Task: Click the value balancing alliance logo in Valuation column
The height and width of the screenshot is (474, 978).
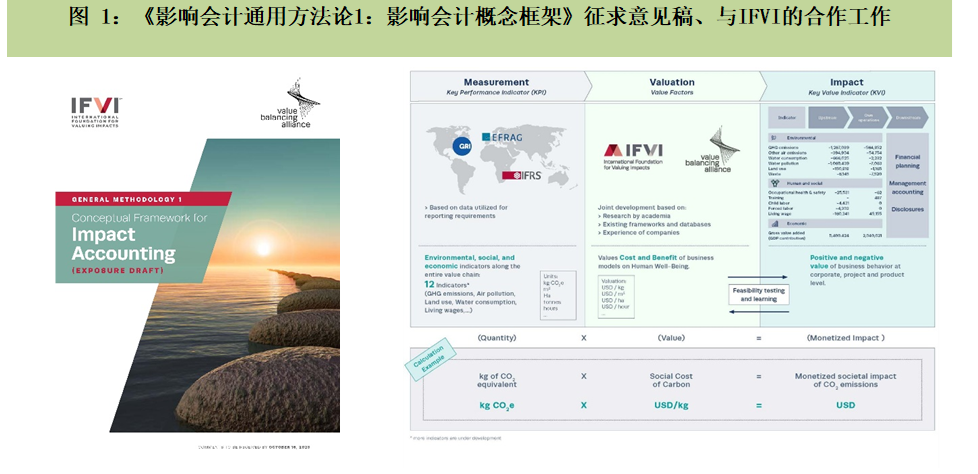Action: point(712,150)
